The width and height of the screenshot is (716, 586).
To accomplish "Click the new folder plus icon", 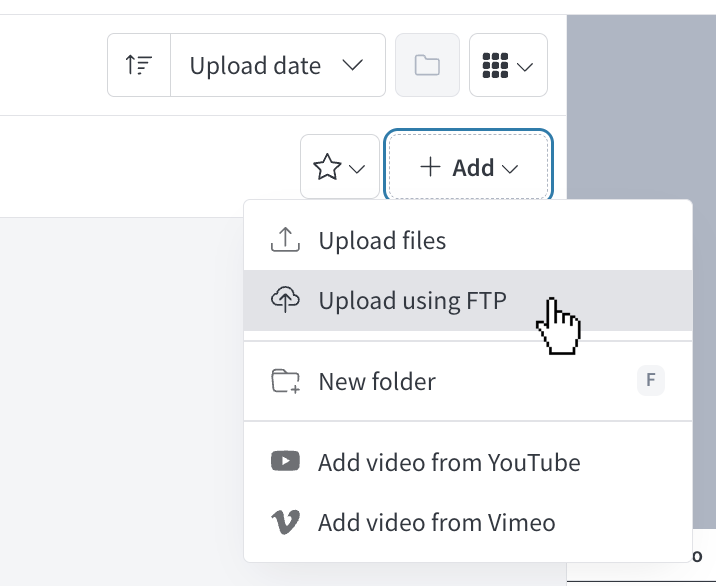I will click(x=286, y=381).
